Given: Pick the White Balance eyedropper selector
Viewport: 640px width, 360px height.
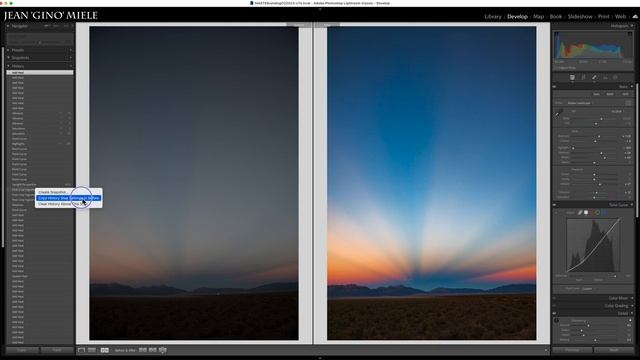Looking at the screenshot, I should [x=559, y=113].
